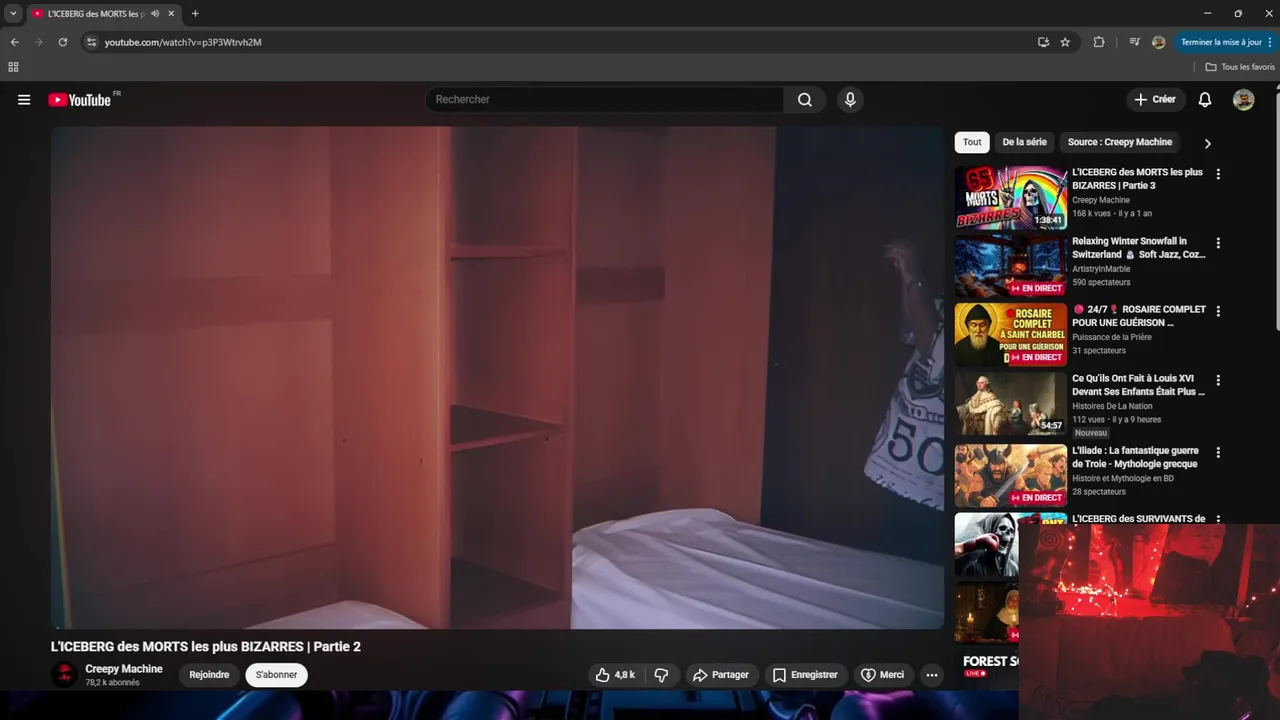Open a new browser tab
Image resolution: width=1280 pixels, height=720 pixels.
pyautogui.click(x=195, y=14)
